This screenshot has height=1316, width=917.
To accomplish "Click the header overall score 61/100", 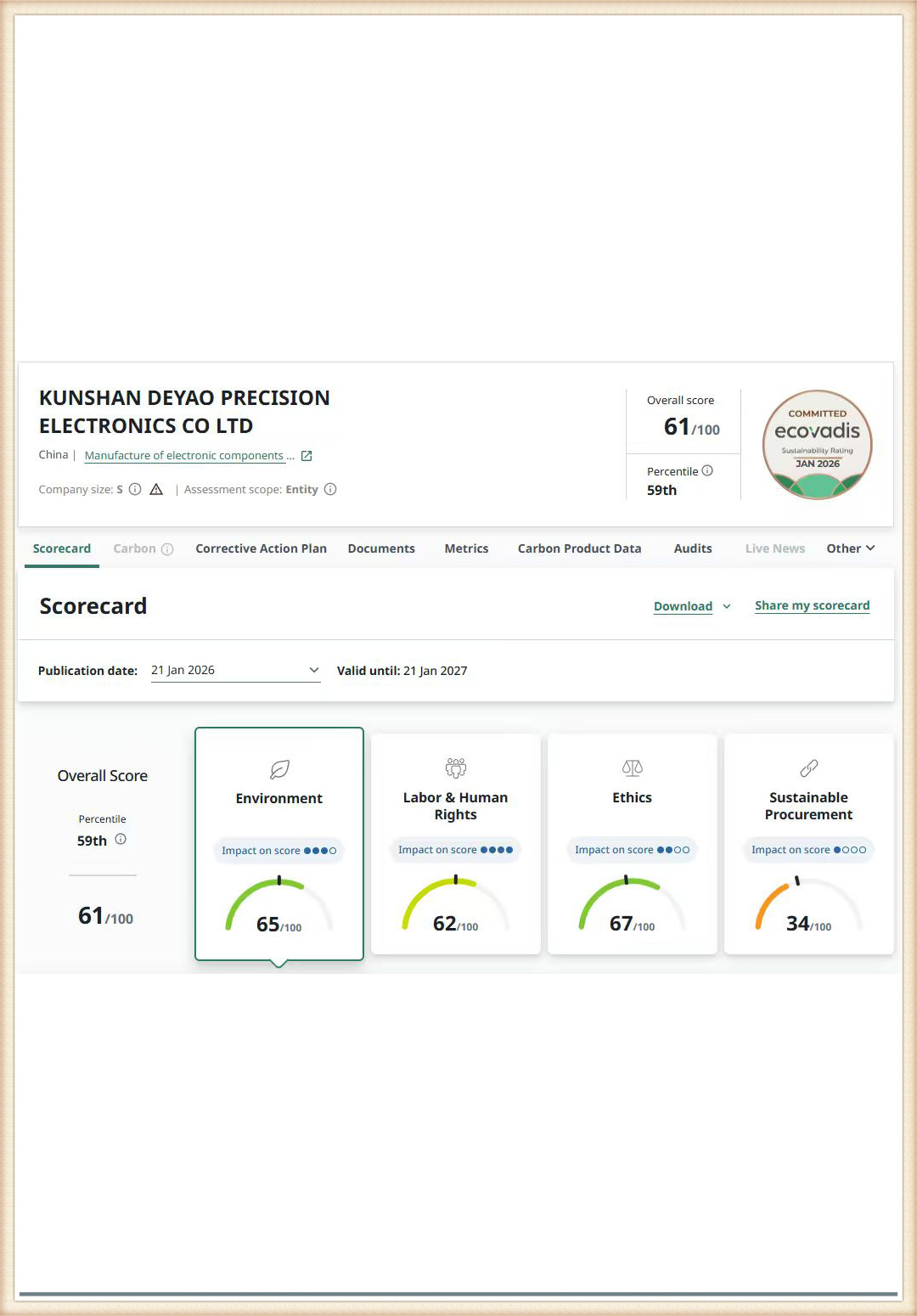I will point(692,426).
